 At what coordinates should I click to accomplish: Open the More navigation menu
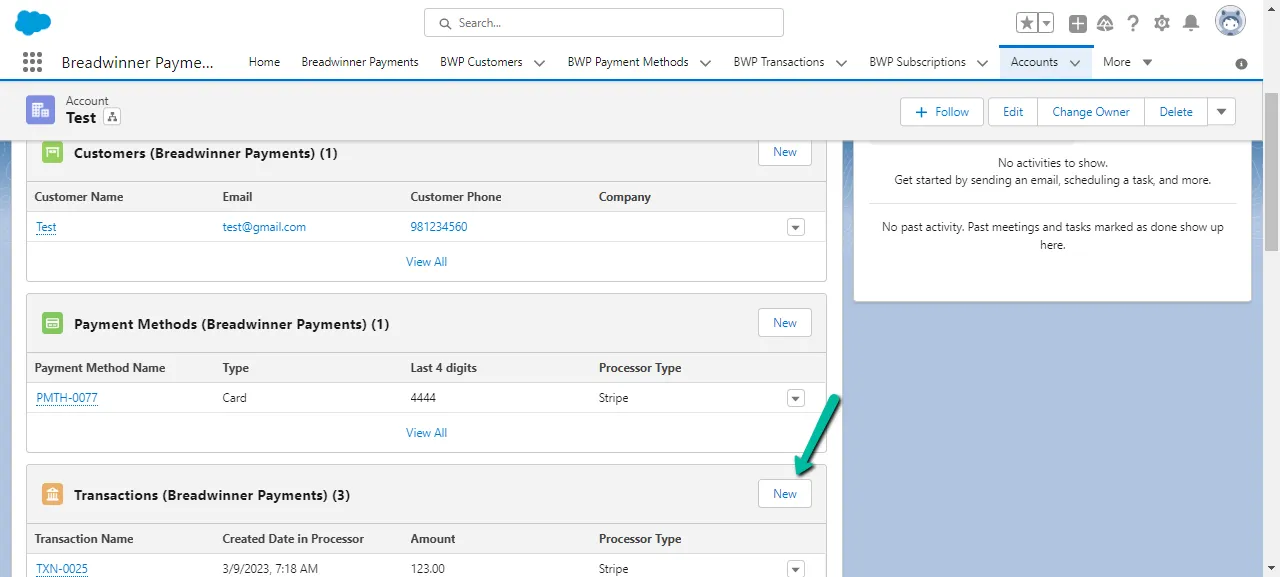[x=1127, y=62]
